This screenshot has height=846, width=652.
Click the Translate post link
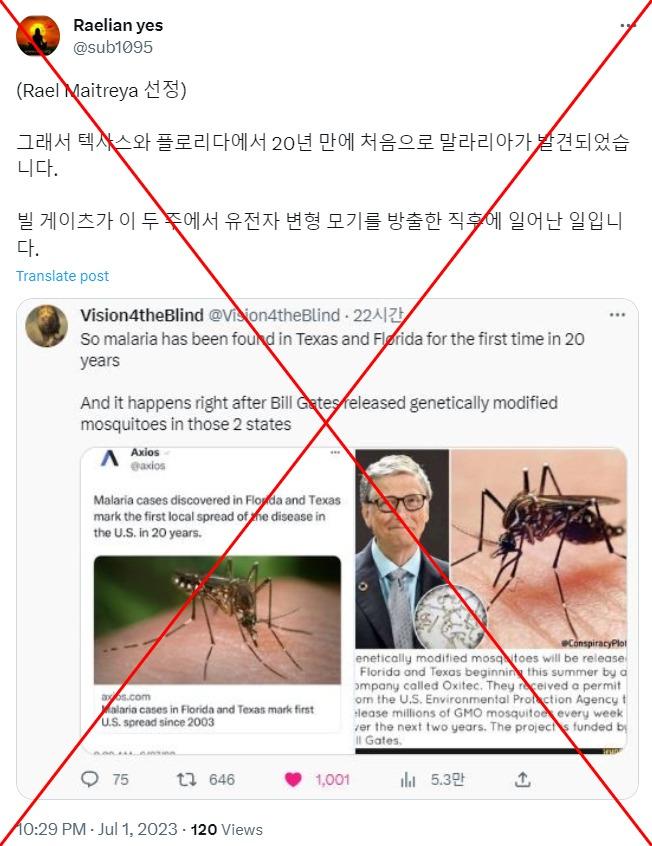63,276
